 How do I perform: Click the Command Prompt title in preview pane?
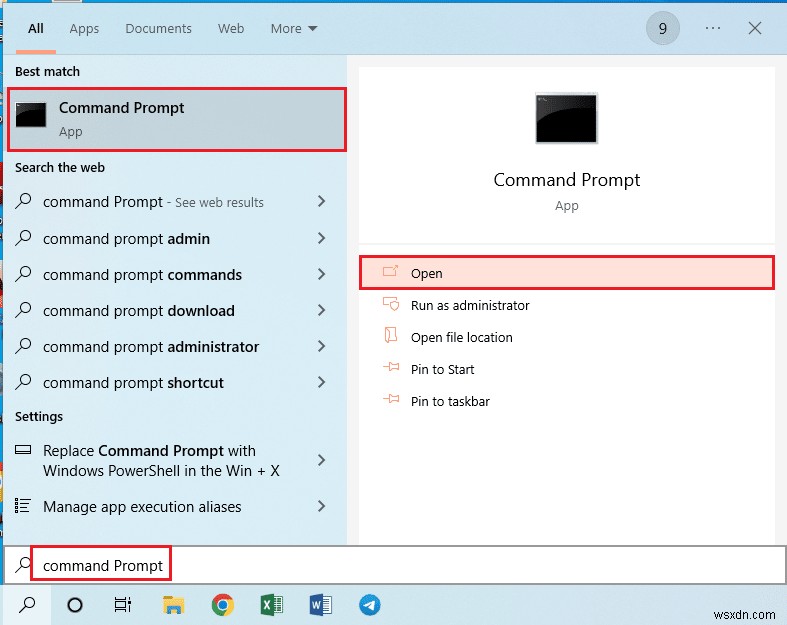tap(567, 180)
